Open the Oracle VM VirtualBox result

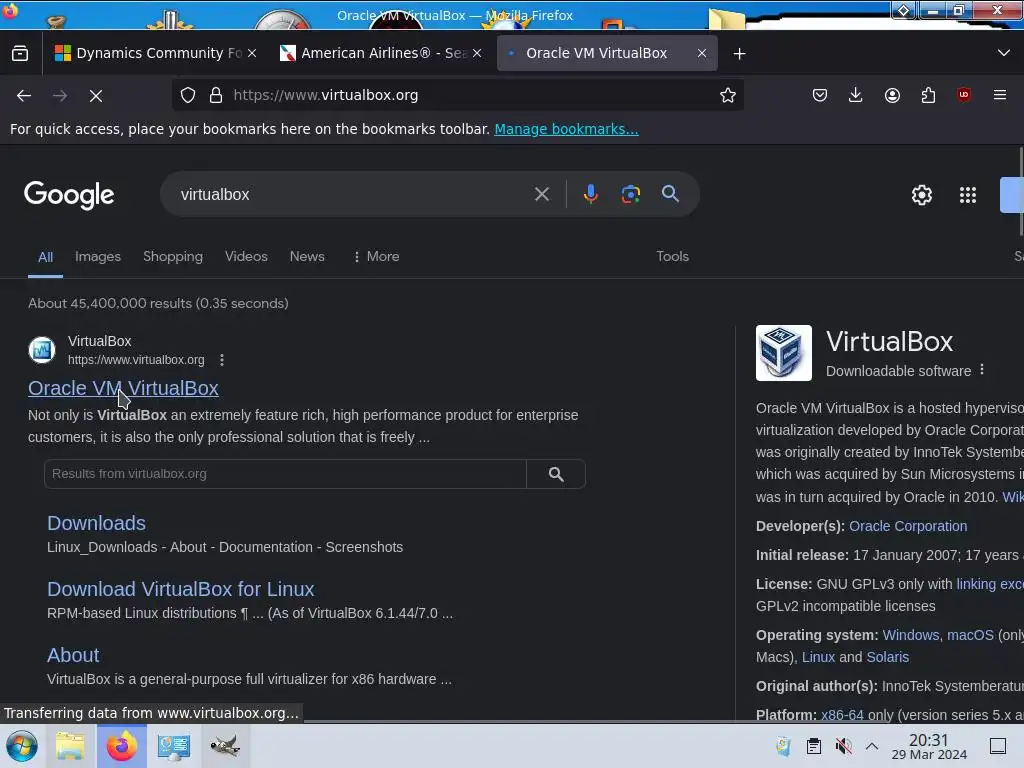(x=123, y=388)
